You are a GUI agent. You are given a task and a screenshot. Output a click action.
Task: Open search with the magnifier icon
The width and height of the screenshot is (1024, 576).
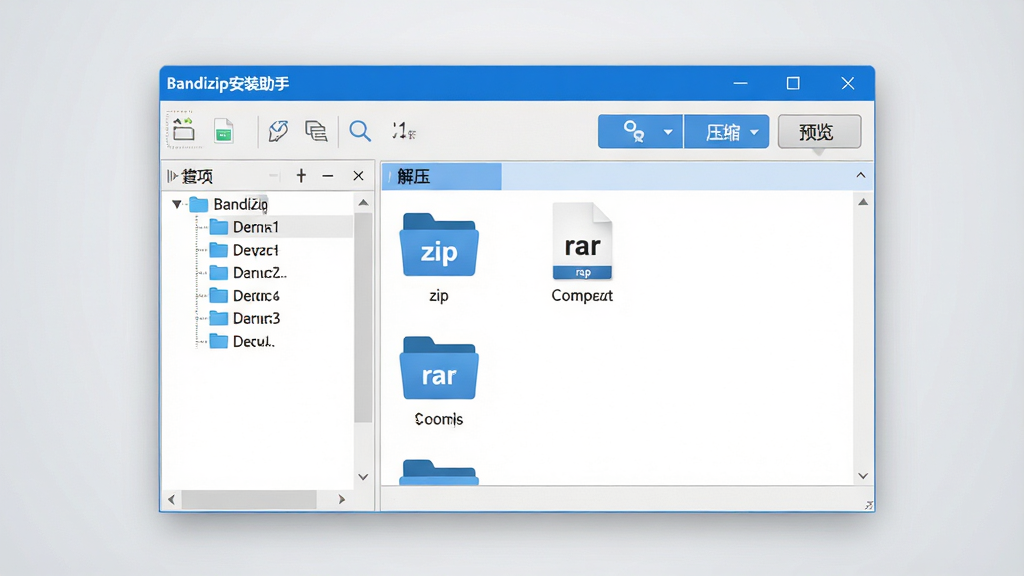coord(360,131)
